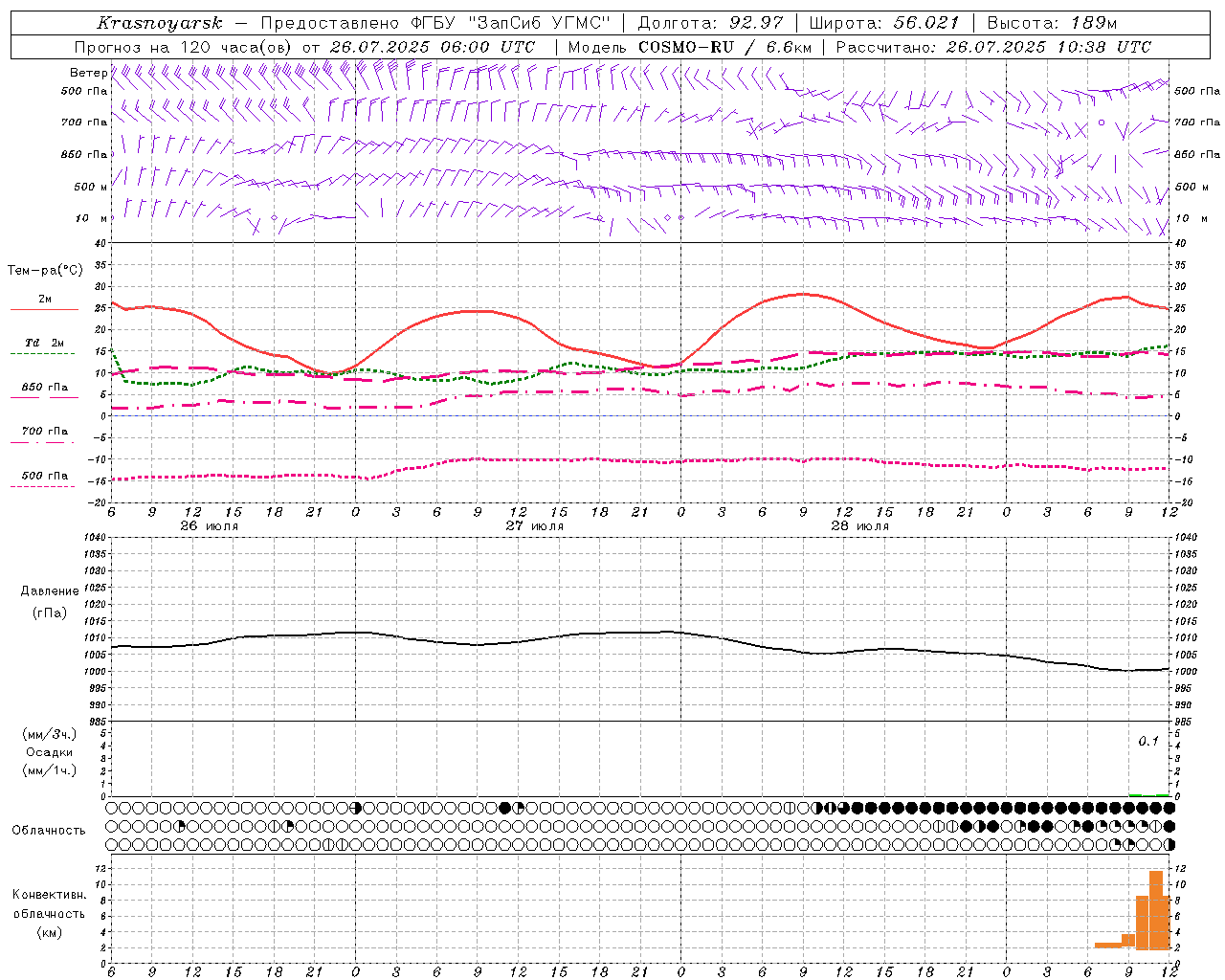
Task: Select the '(мм/3ч.)' precipitation unit label
Action: [50, 734]
